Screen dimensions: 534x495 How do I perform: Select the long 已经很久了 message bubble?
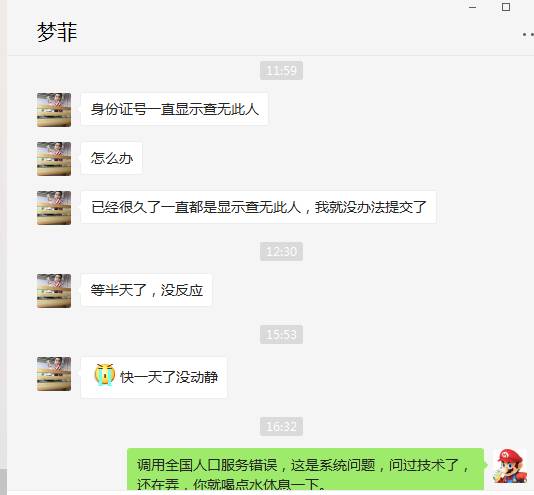[258, 207]
